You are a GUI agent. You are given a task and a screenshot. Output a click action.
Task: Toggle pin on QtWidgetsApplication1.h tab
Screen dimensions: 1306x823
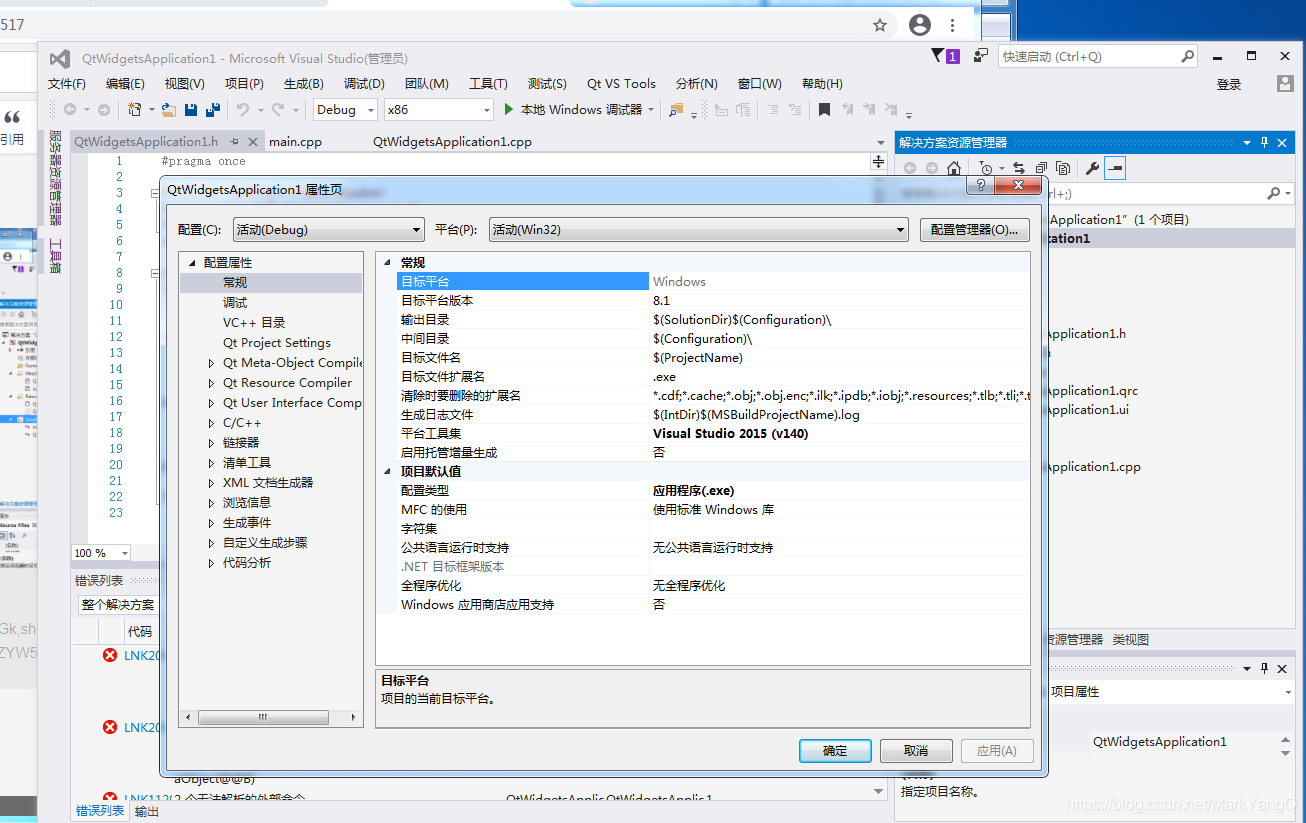(x=234, y=142)
